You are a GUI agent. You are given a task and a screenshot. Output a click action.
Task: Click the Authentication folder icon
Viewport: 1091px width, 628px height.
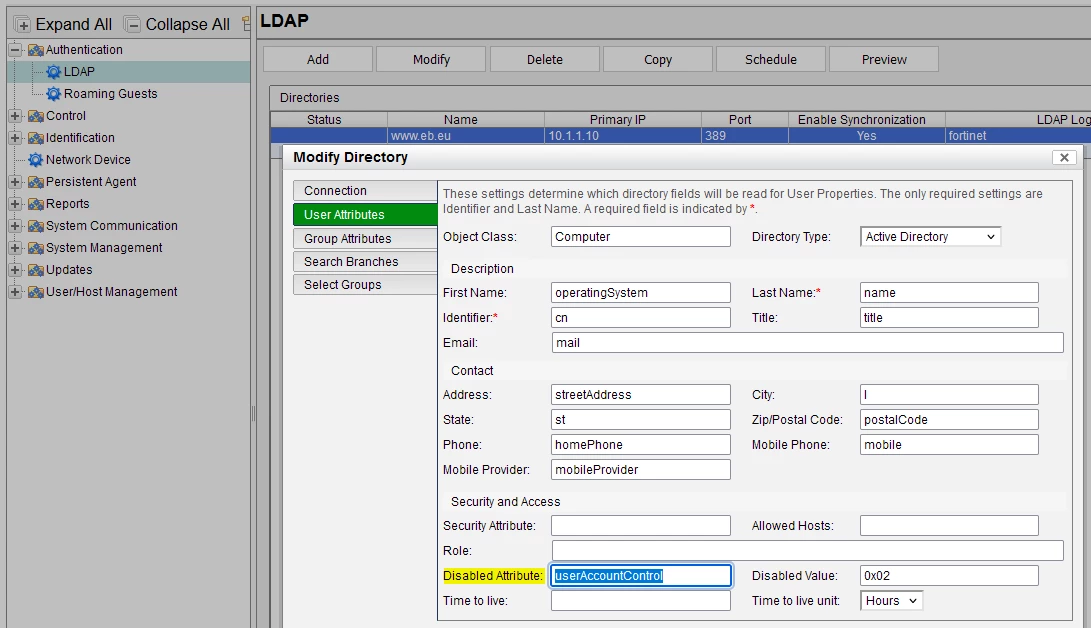(35, 50)
